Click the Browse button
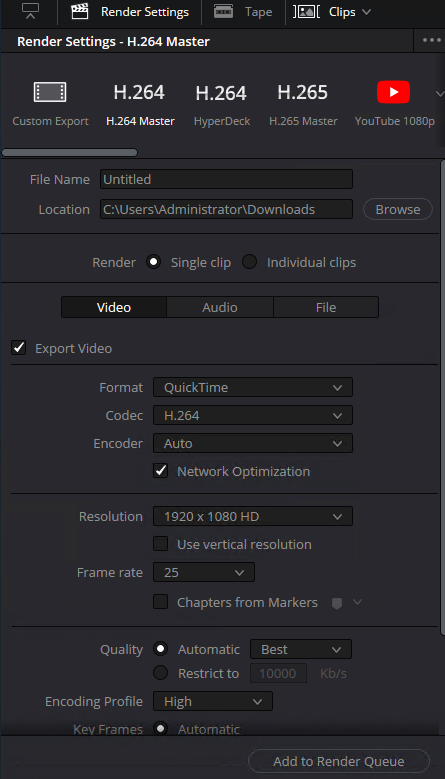 click(398, 209)
